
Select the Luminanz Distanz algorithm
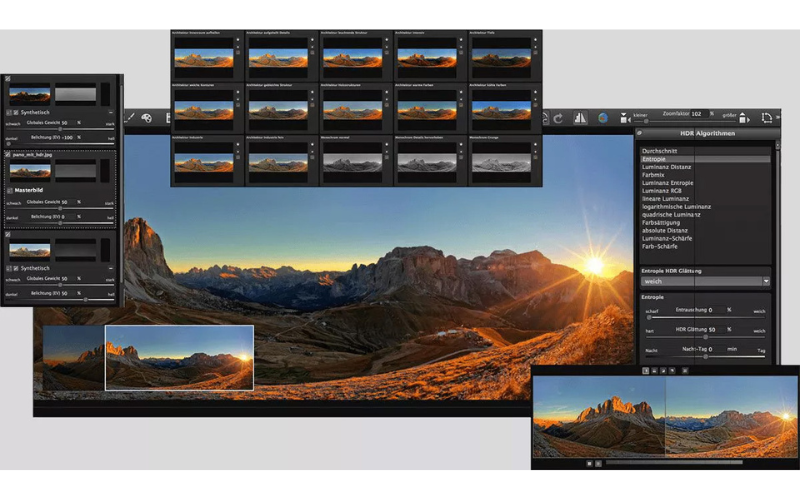click(705, 167)
